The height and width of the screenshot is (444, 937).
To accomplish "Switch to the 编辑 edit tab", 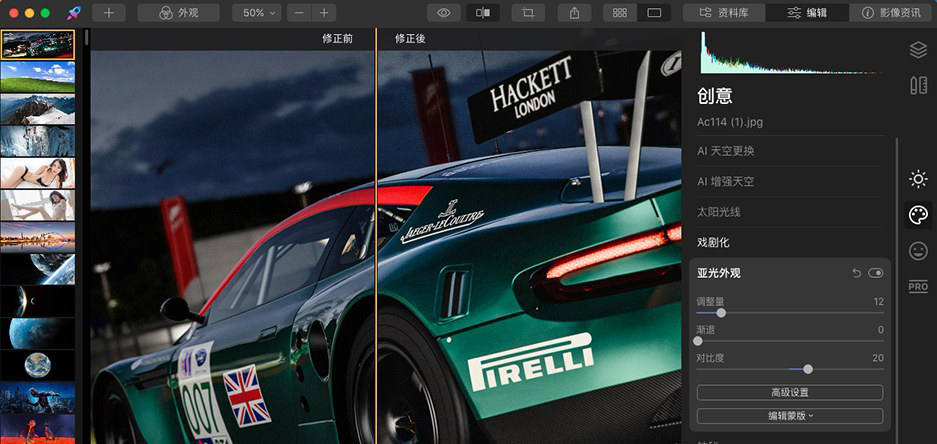I will 807,13.
